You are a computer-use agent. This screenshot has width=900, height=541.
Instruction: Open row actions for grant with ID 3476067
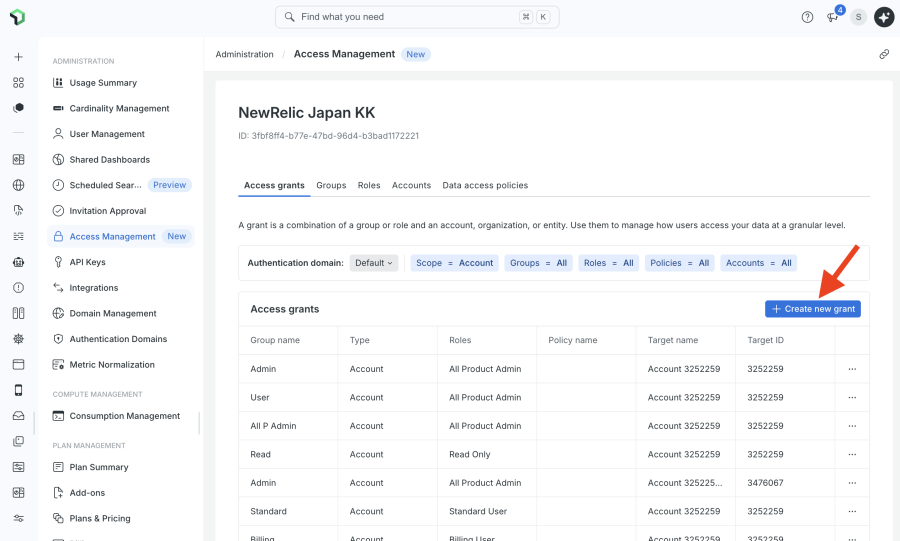[x=852, y=482]
